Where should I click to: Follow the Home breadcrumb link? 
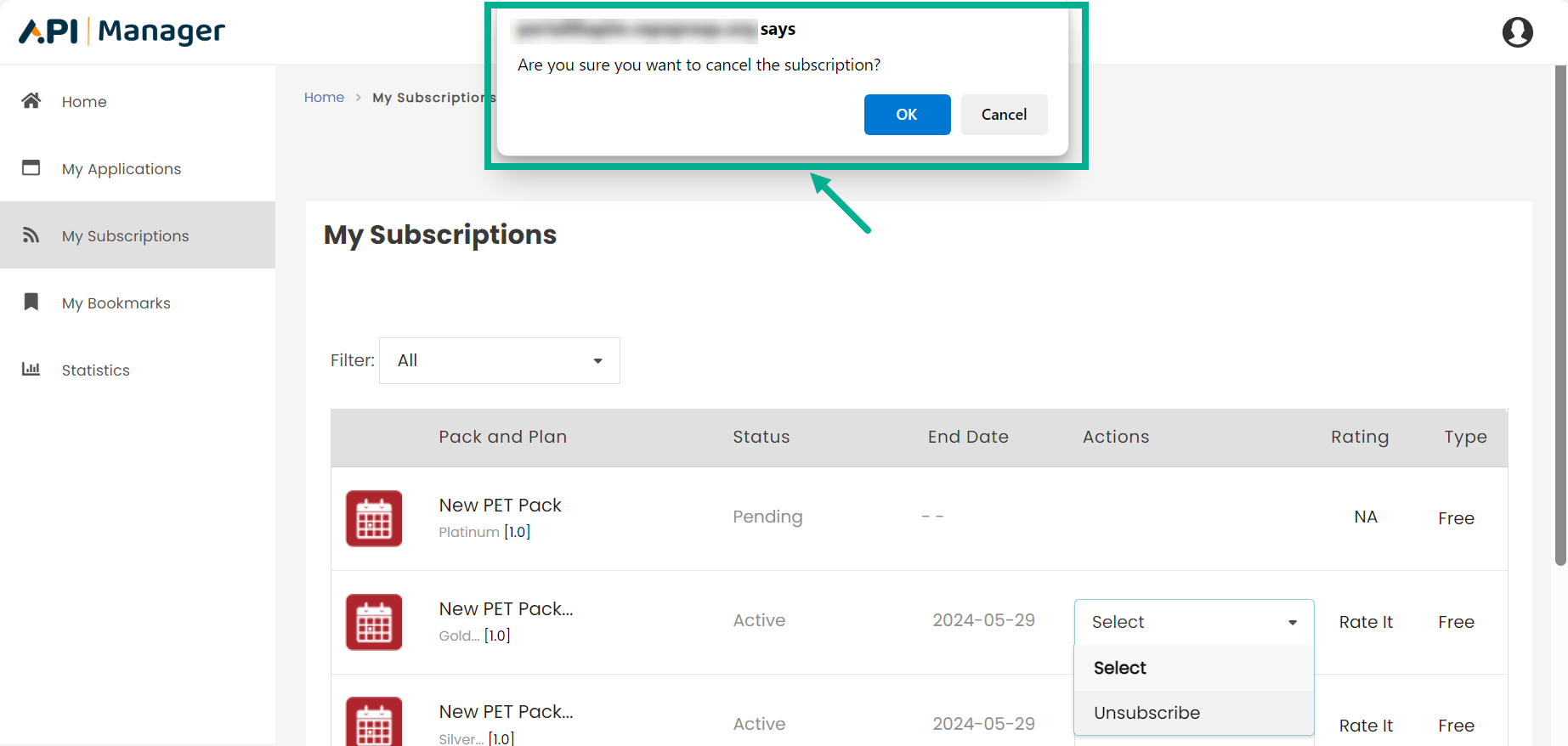(324, 98)
